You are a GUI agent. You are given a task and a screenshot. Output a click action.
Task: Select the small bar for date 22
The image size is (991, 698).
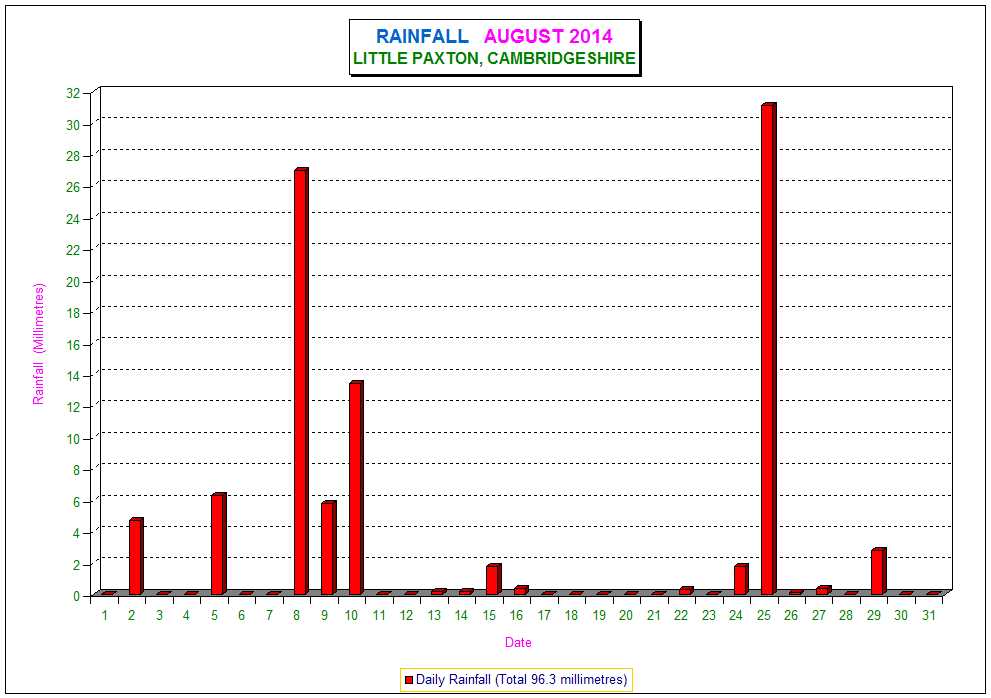tap(686, 591)
